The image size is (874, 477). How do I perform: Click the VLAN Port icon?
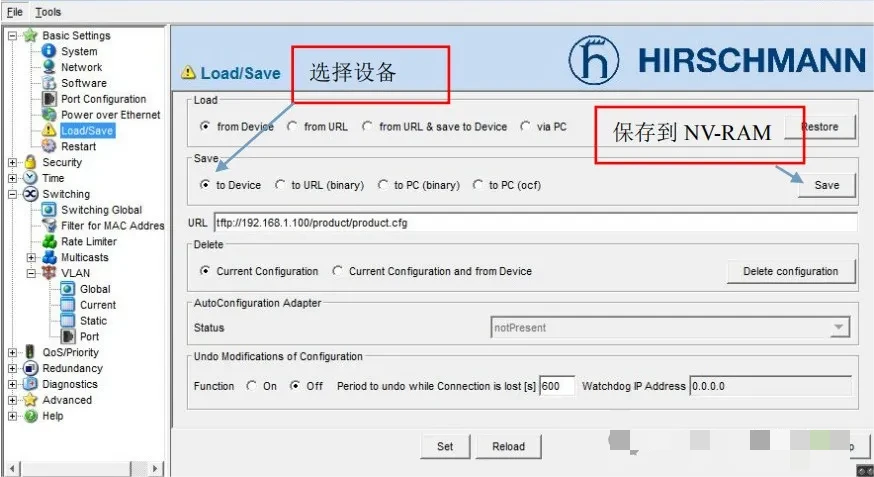coord(67,337)
